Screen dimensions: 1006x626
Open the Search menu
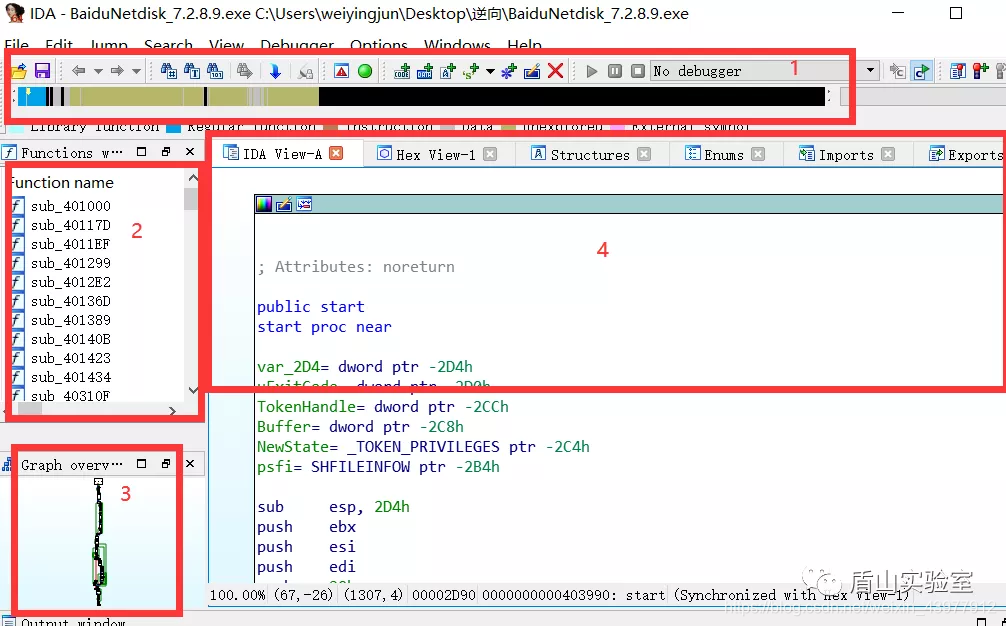pyautogui.click(x=168, y=45)
